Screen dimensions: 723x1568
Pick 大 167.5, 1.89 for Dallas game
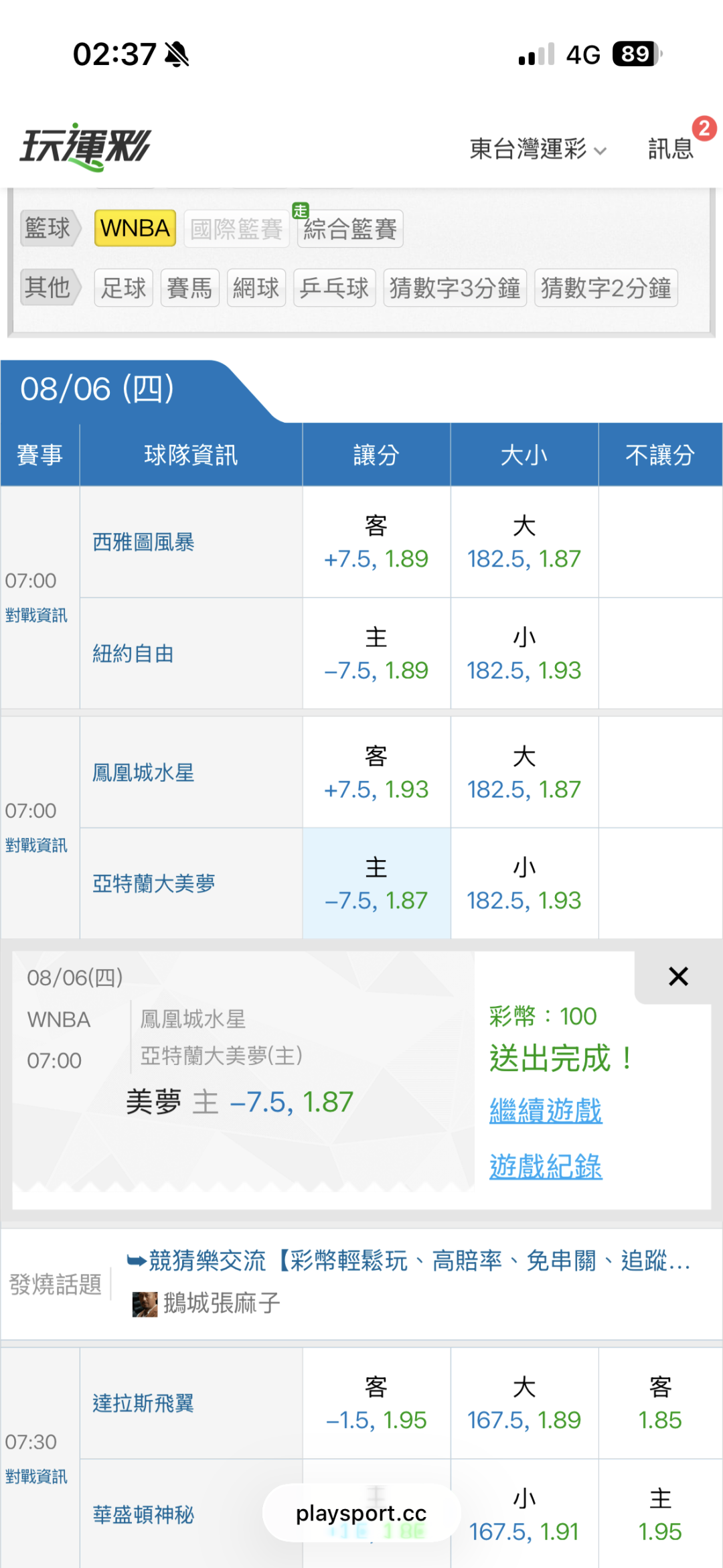tap(524, 1403)
